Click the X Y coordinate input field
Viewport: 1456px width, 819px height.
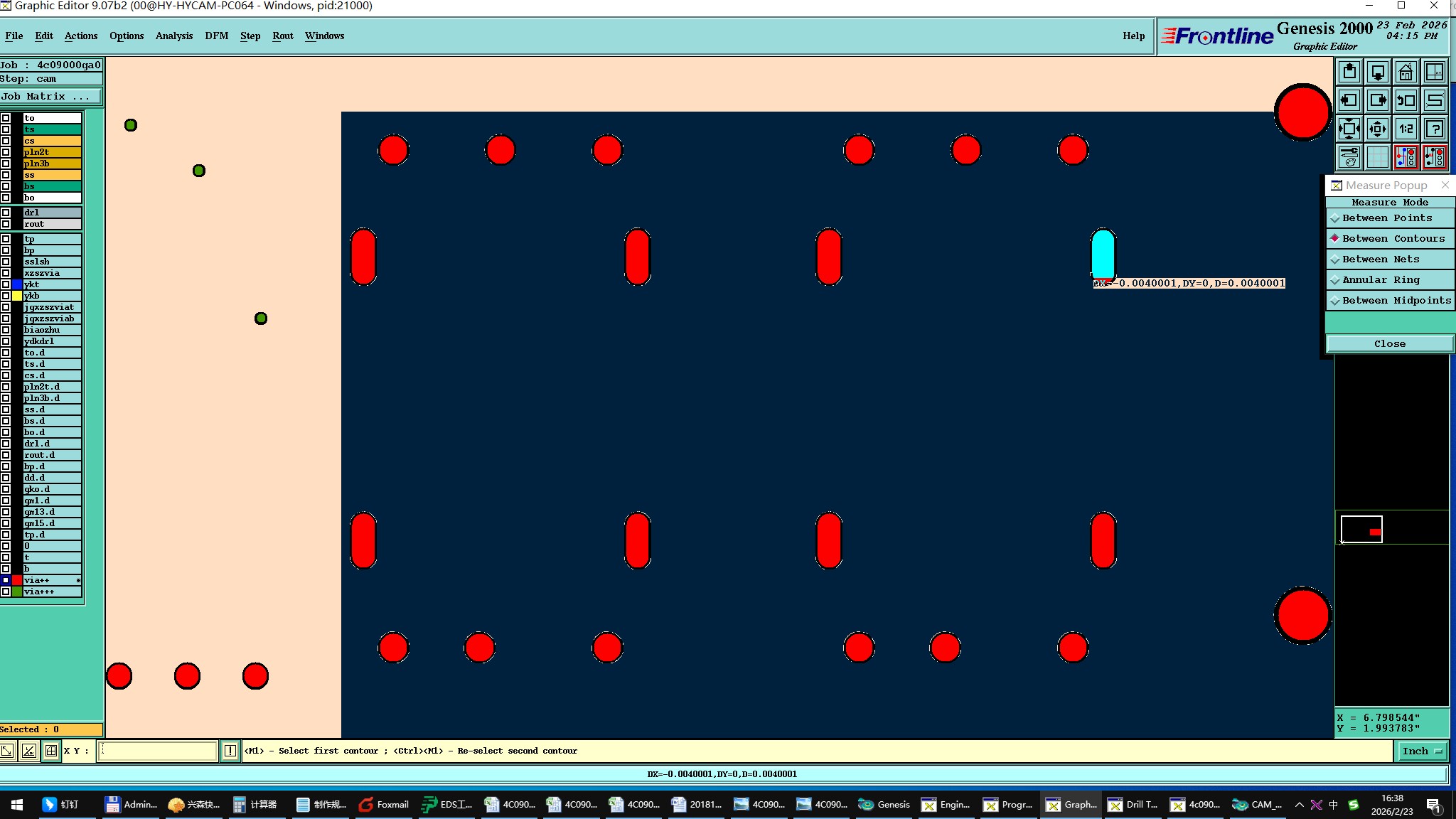[x=158, y=751]
